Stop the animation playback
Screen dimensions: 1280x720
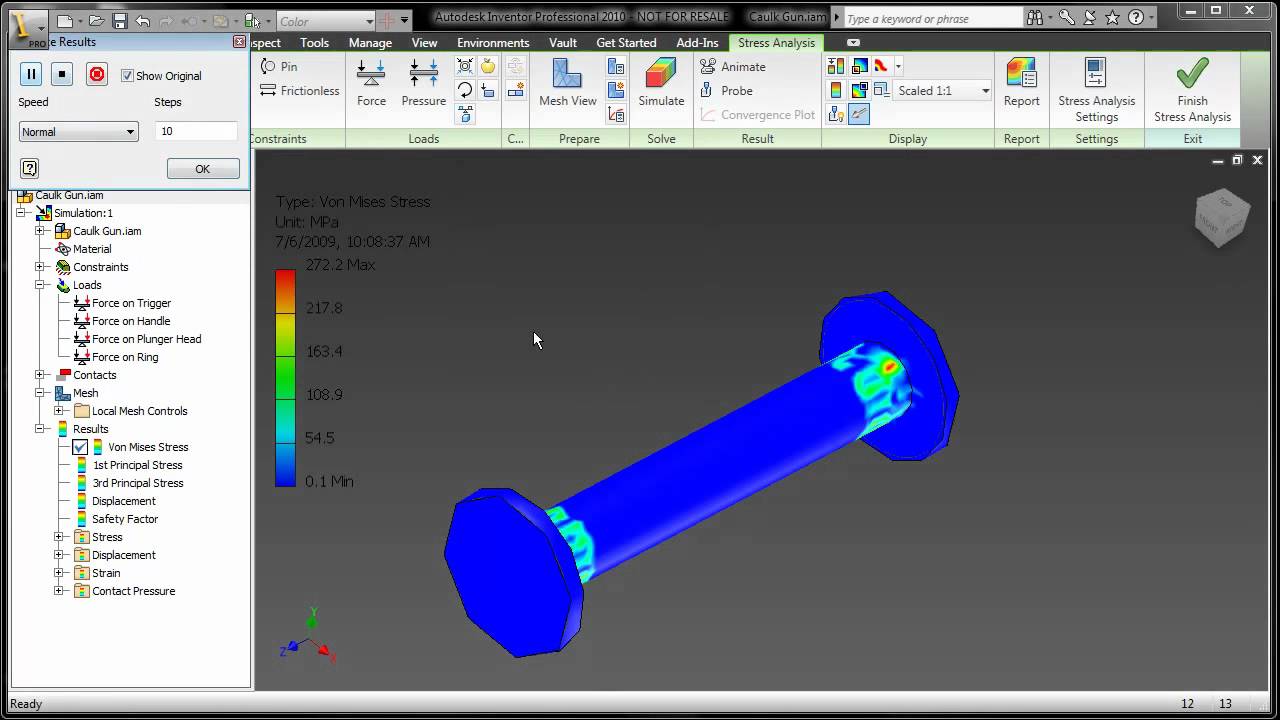pos(62,74)
